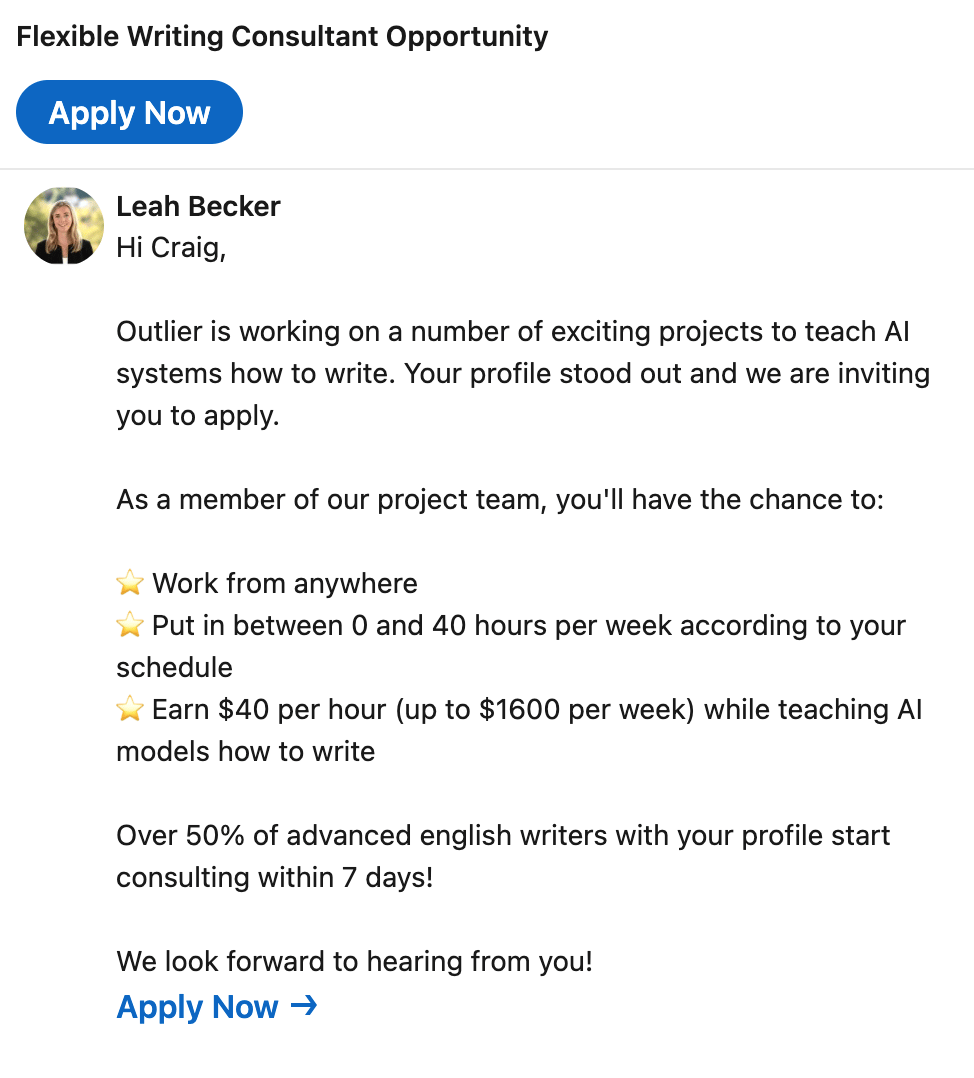Follow the Apply Now link at the bottom
Image resolution: width=974 pixels, height=1078 pixels.
[x=197, y=1007]
